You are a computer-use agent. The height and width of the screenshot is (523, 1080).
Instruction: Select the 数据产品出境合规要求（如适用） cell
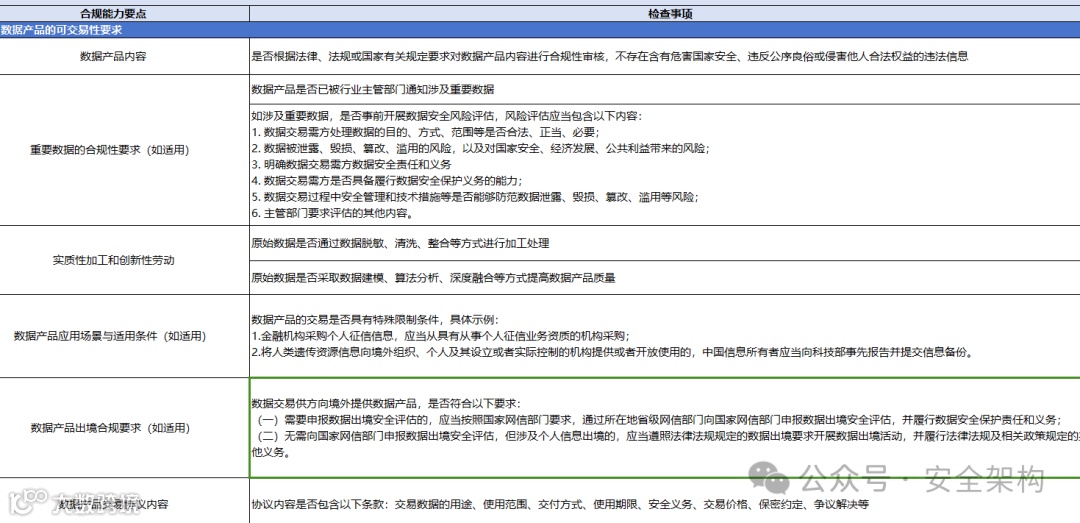124,428
